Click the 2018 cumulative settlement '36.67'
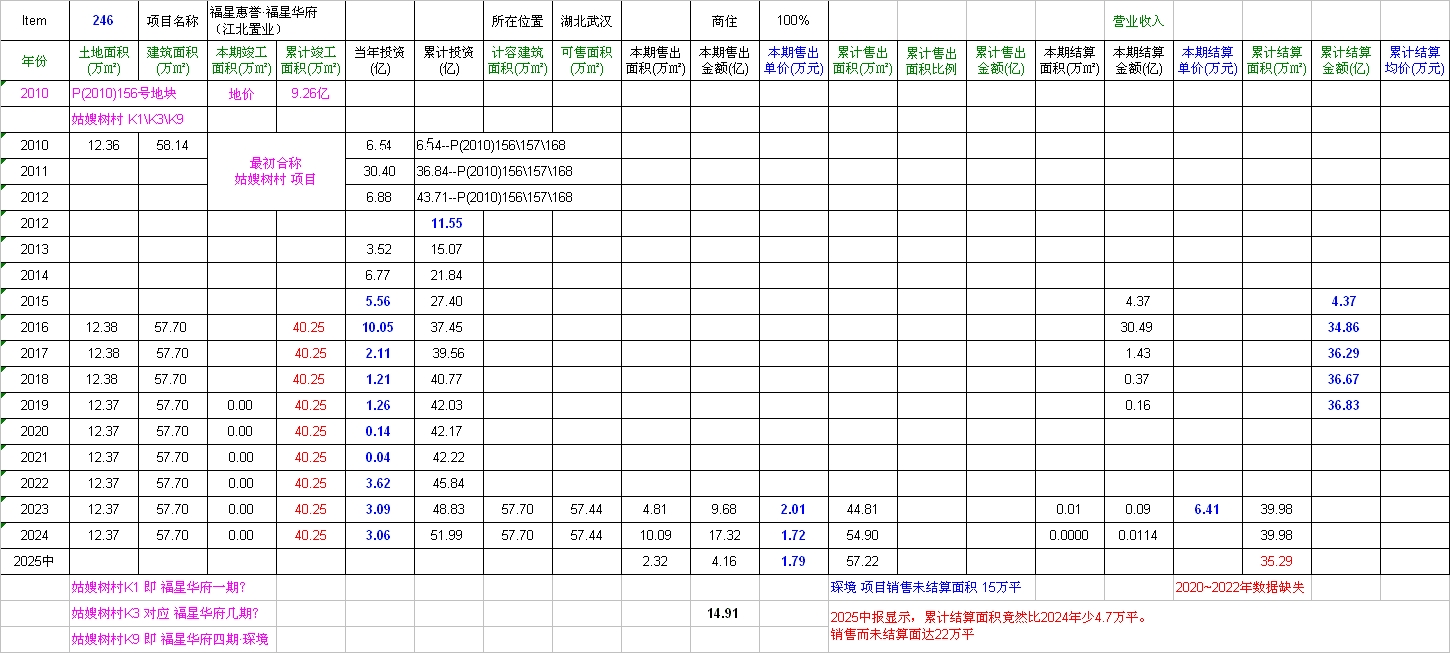The height and width of the screenshot is (653, 1450). click(1346, 380)
